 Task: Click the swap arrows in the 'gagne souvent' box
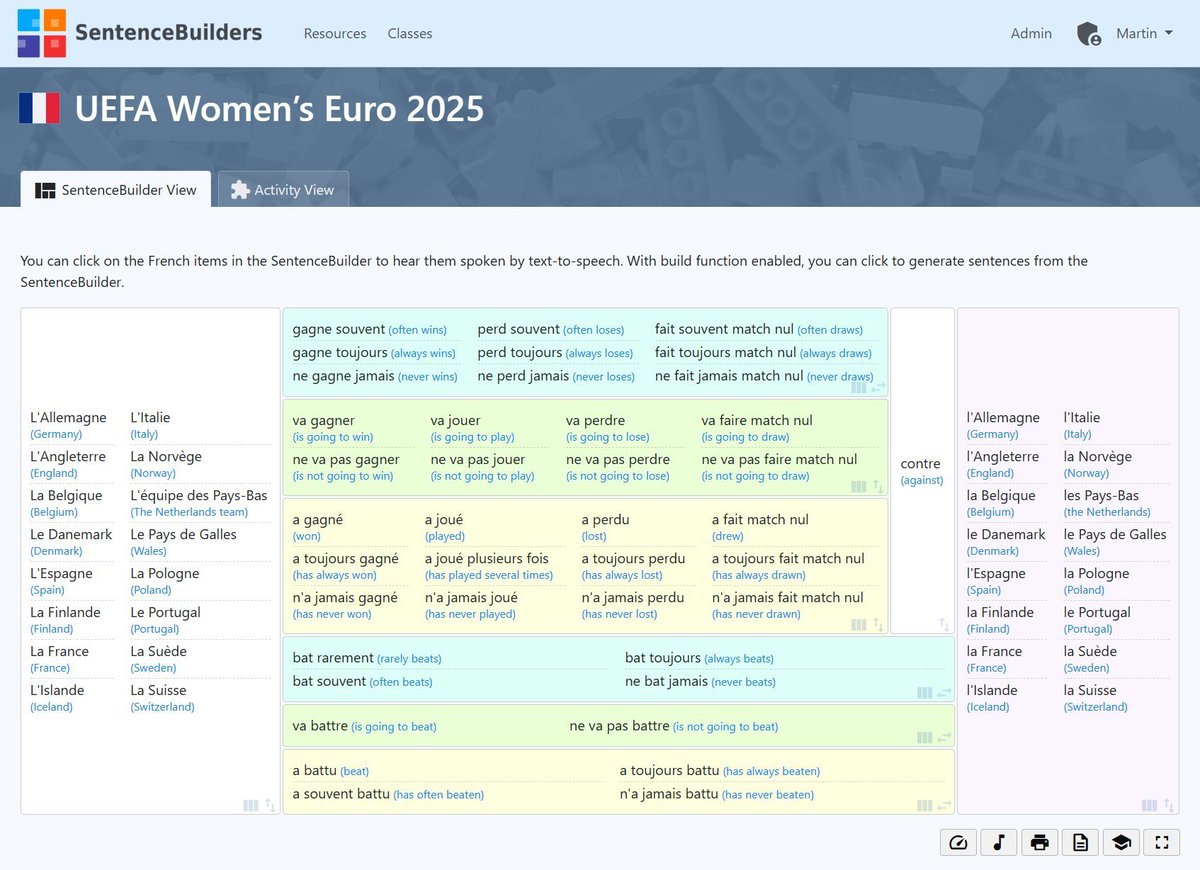click(x=878, y=387)
